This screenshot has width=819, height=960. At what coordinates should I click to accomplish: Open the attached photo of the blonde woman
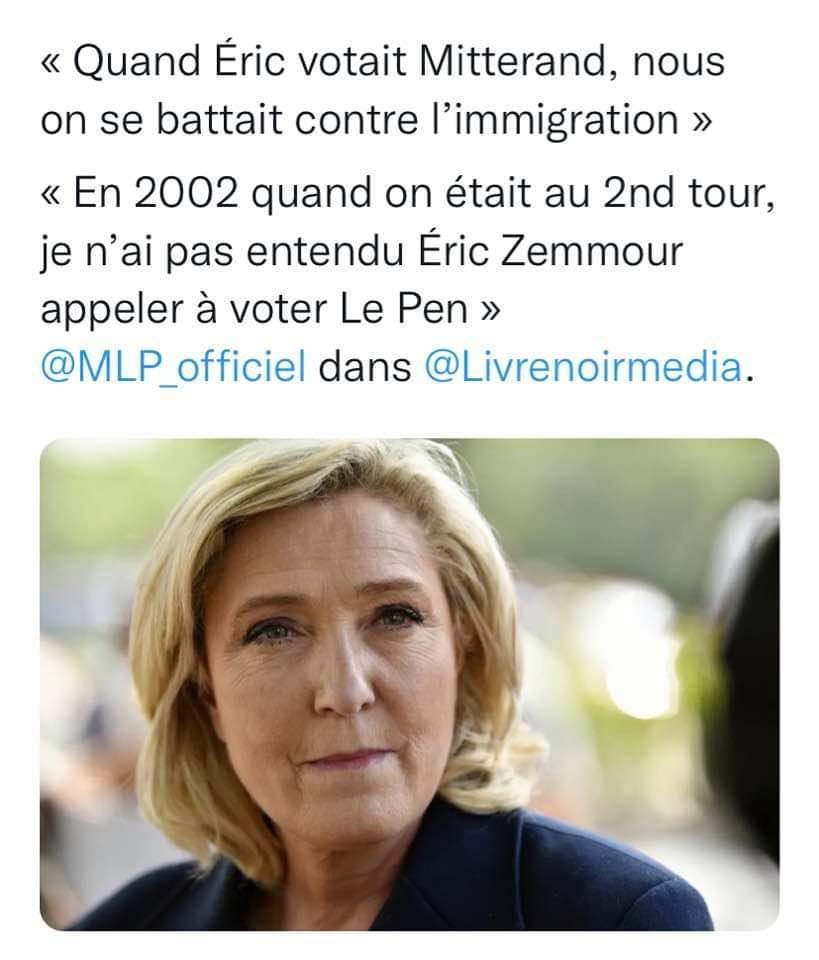click(410, 684)
